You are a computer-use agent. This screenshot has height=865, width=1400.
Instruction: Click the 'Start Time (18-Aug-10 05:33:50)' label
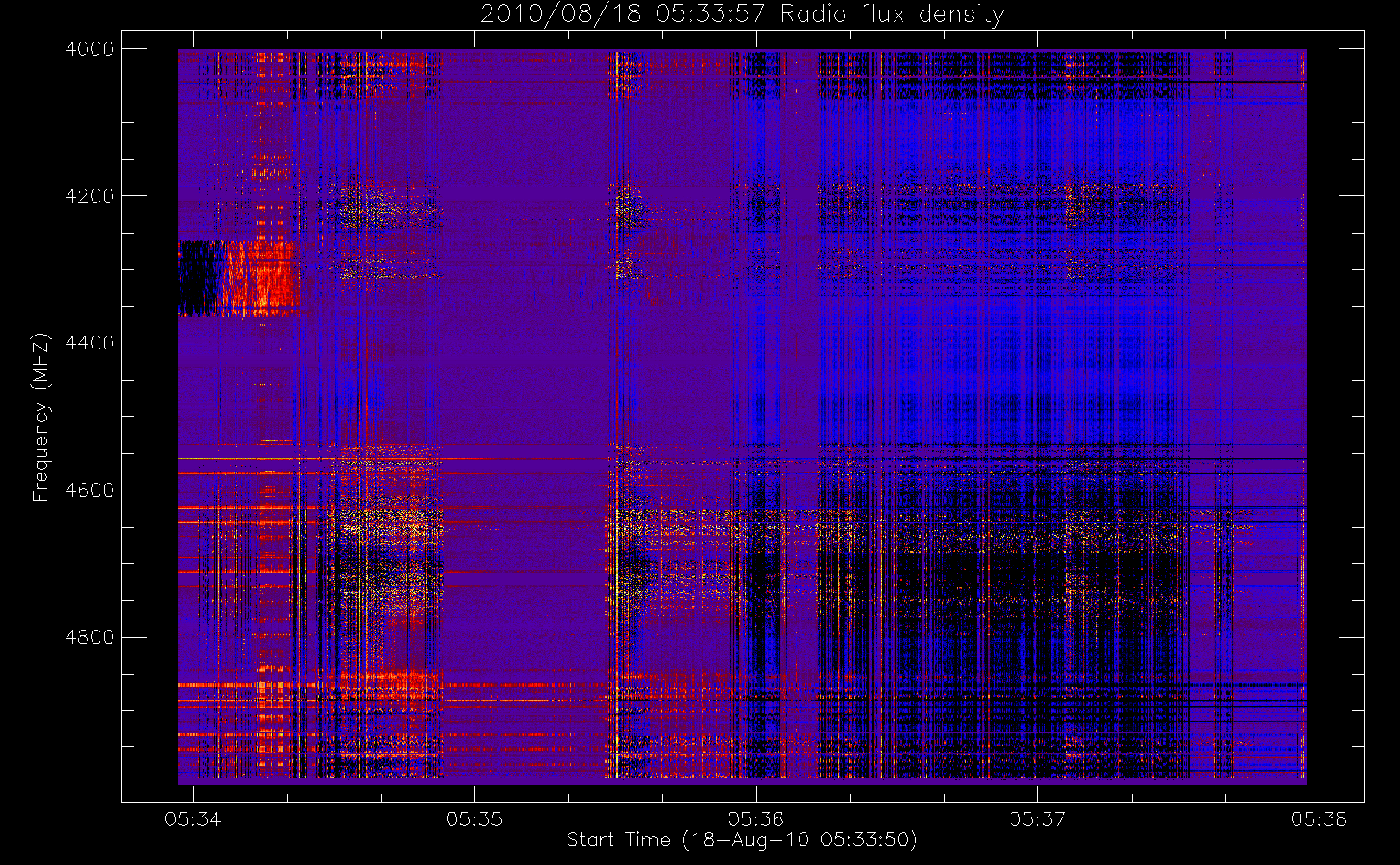(742, 840)
